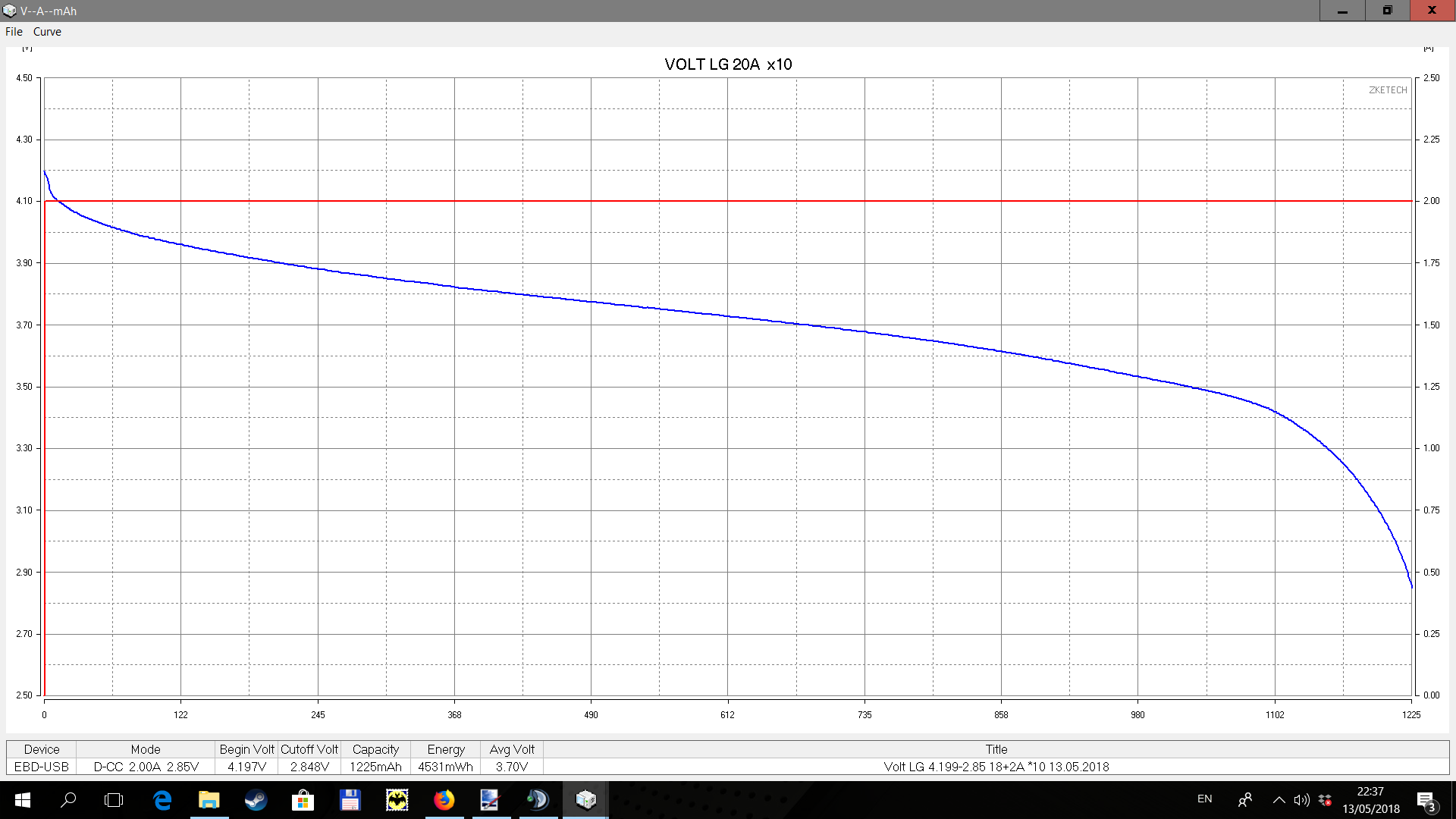Image resolution: width=1456 pixels, height=819 pixels.
Task: Open the Action Center notifications
Action: 1426,800
